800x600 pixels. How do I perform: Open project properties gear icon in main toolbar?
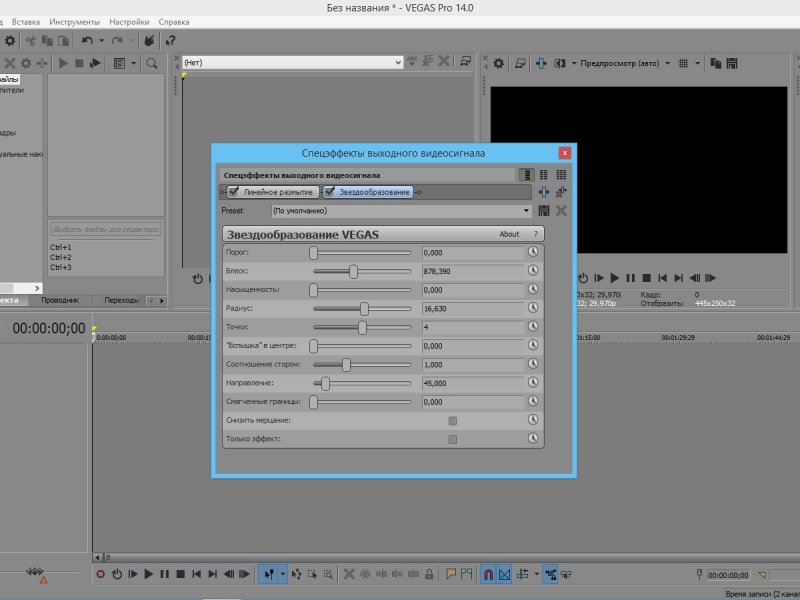coord(10,41)
